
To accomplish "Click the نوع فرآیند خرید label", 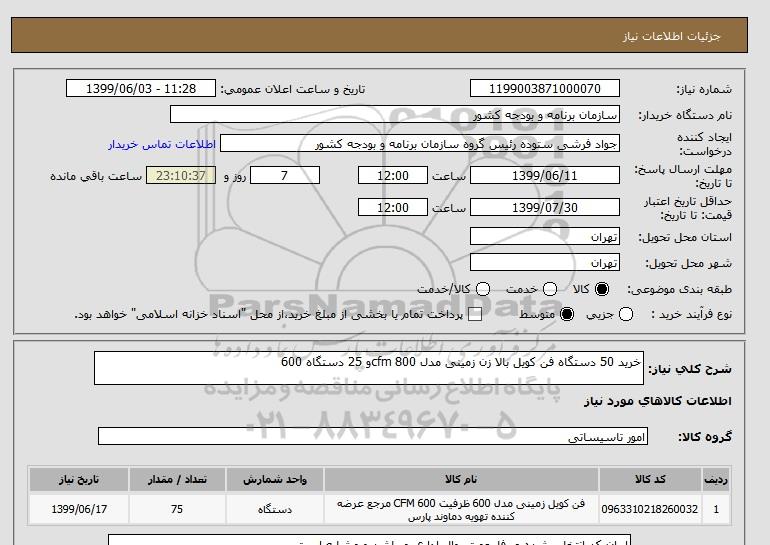I will [x=692, y=314].
